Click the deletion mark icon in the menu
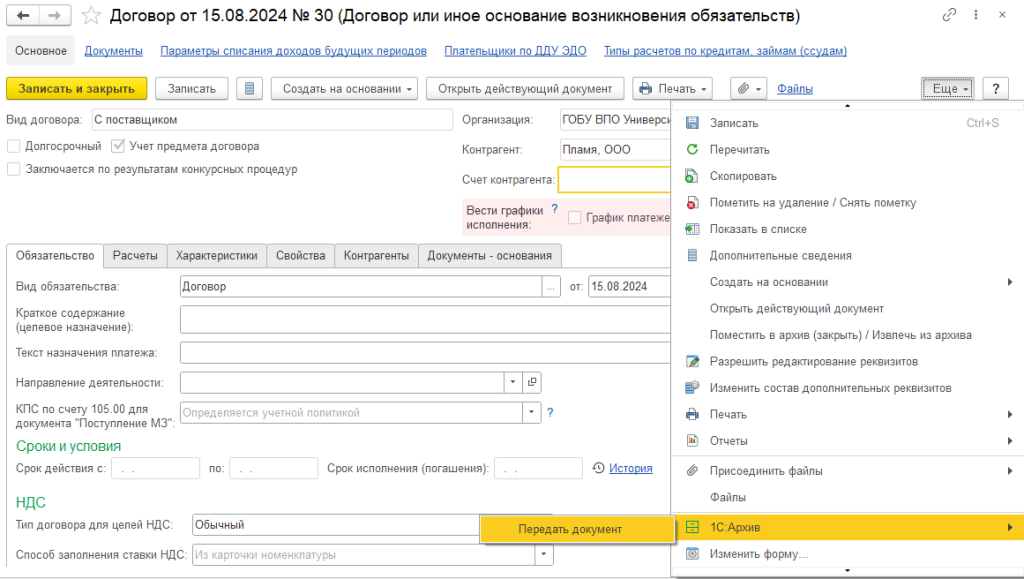1024x579 pixels. click(x=692, y=203)
